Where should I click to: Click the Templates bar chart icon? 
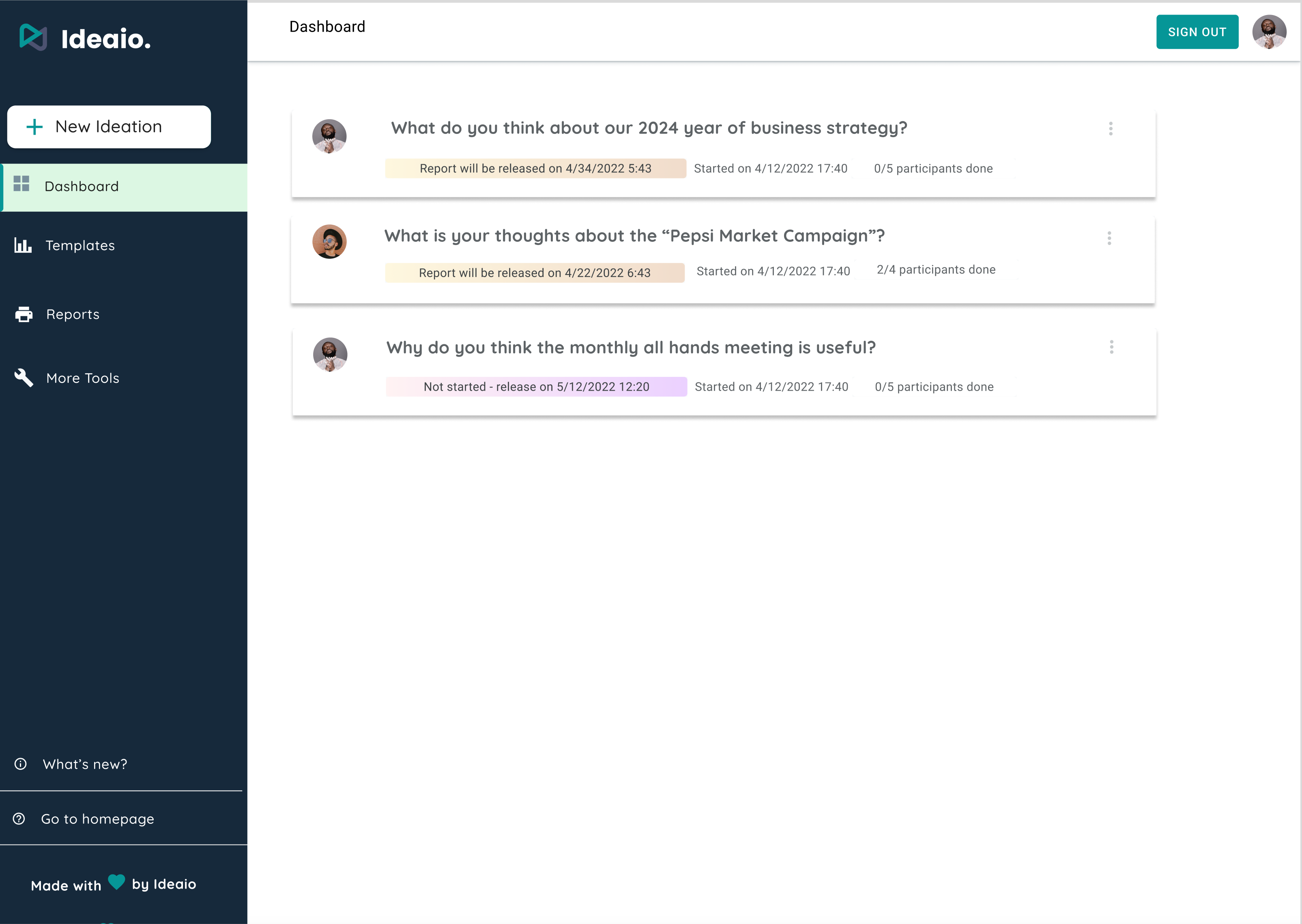23,245
